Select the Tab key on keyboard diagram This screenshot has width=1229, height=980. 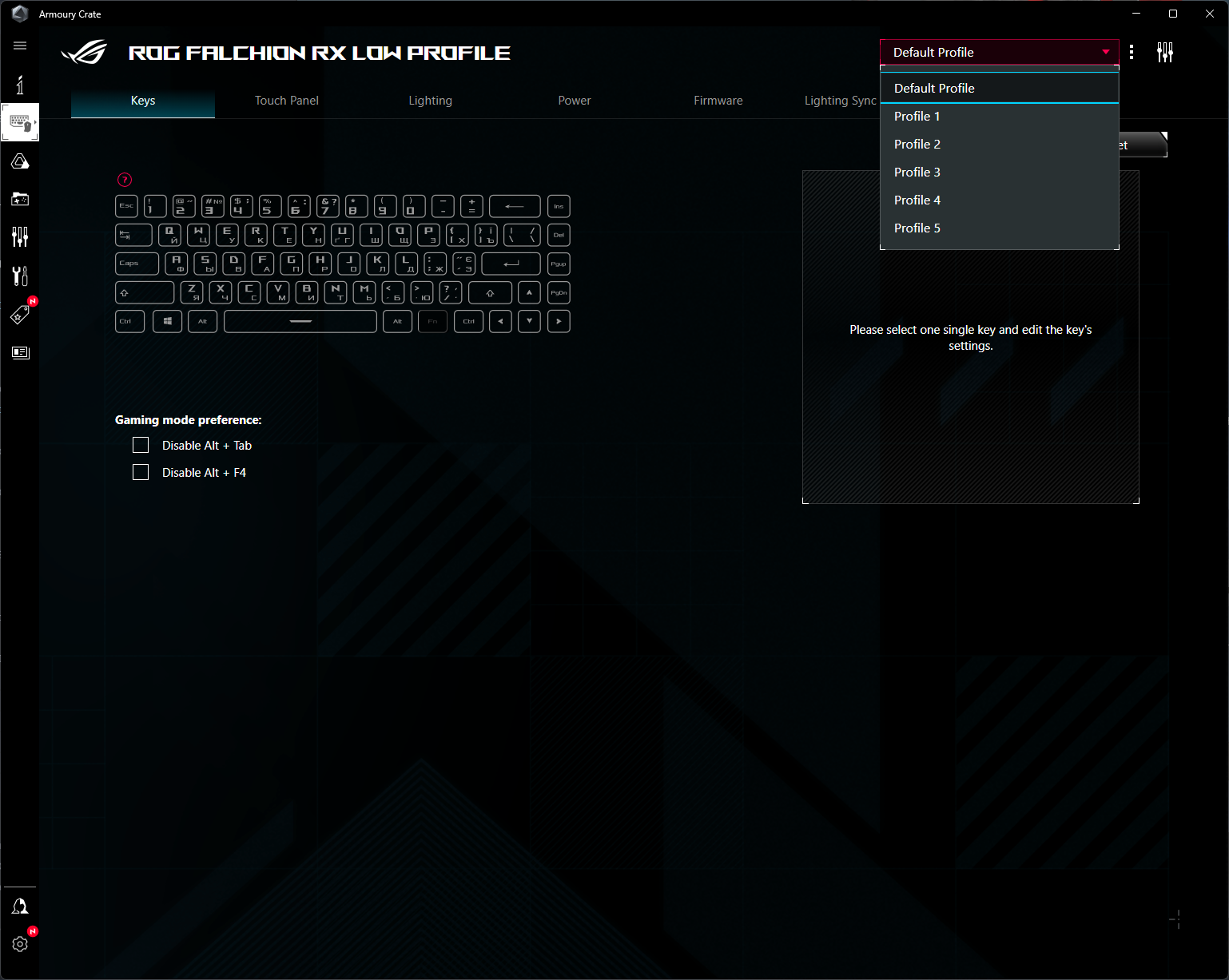click(x=133, y=235)
